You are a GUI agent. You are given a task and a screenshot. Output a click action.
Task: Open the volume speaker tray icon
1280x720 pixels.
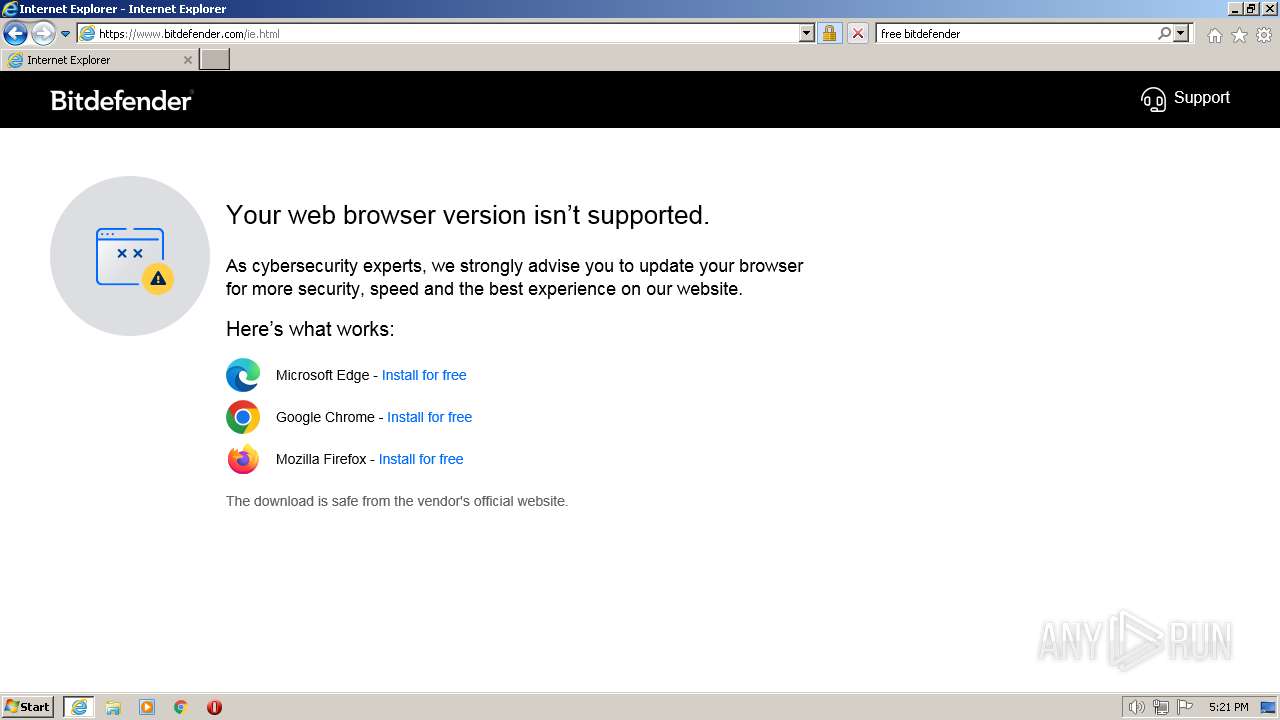tap(1136, 707)
